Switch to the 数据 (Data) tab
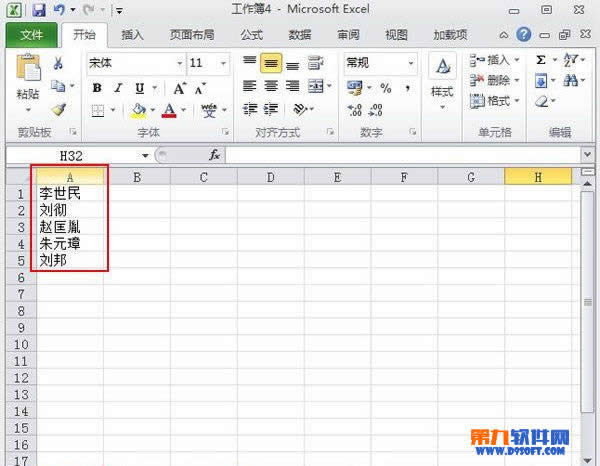 300,35
